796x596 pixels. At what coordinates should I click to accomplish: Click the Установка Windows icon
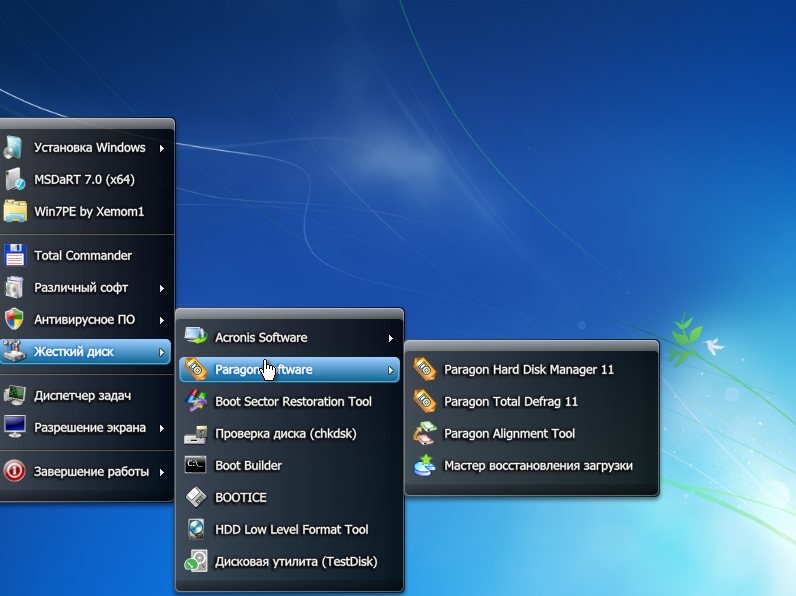pos(14,148)
